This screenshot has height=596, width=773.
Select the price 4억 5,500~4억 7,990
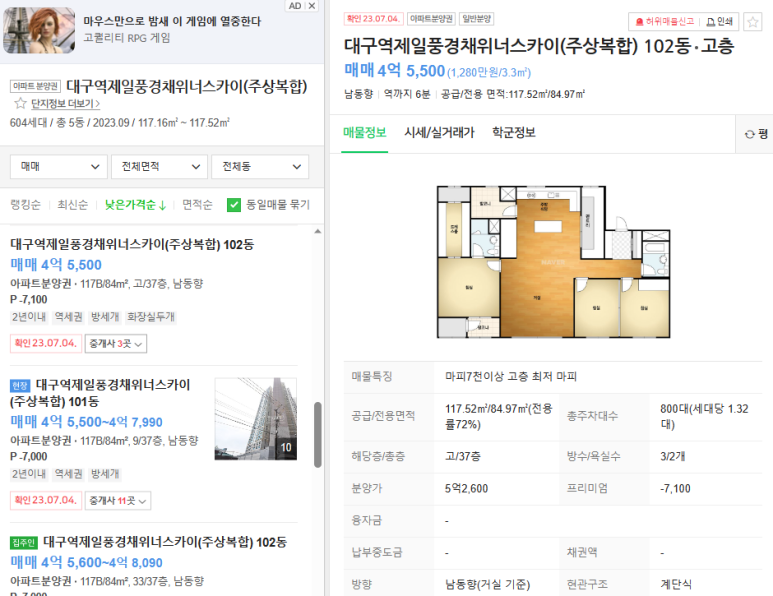tap(86, 422)
